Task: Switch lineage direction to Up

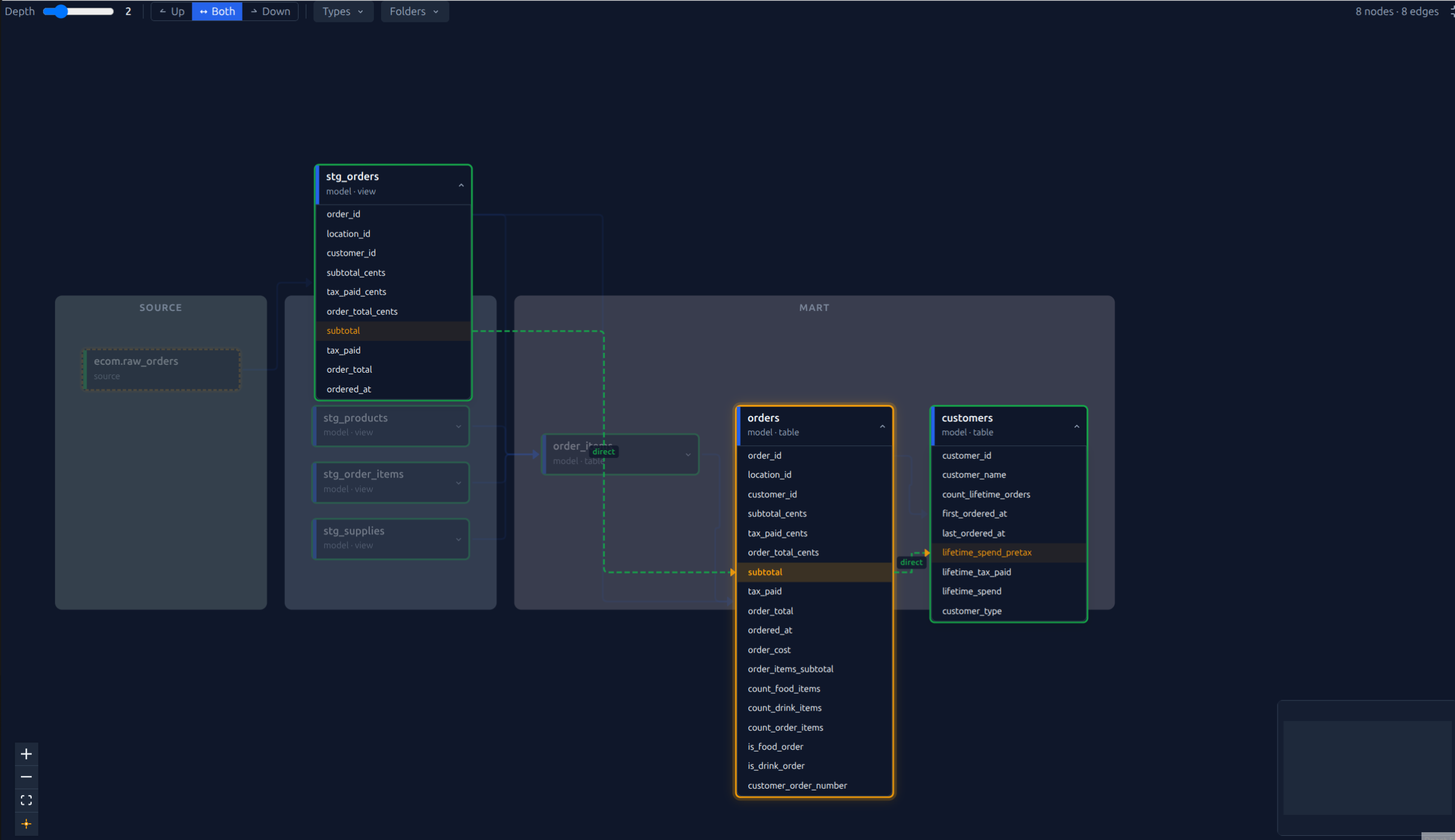Action: (171, 11)
